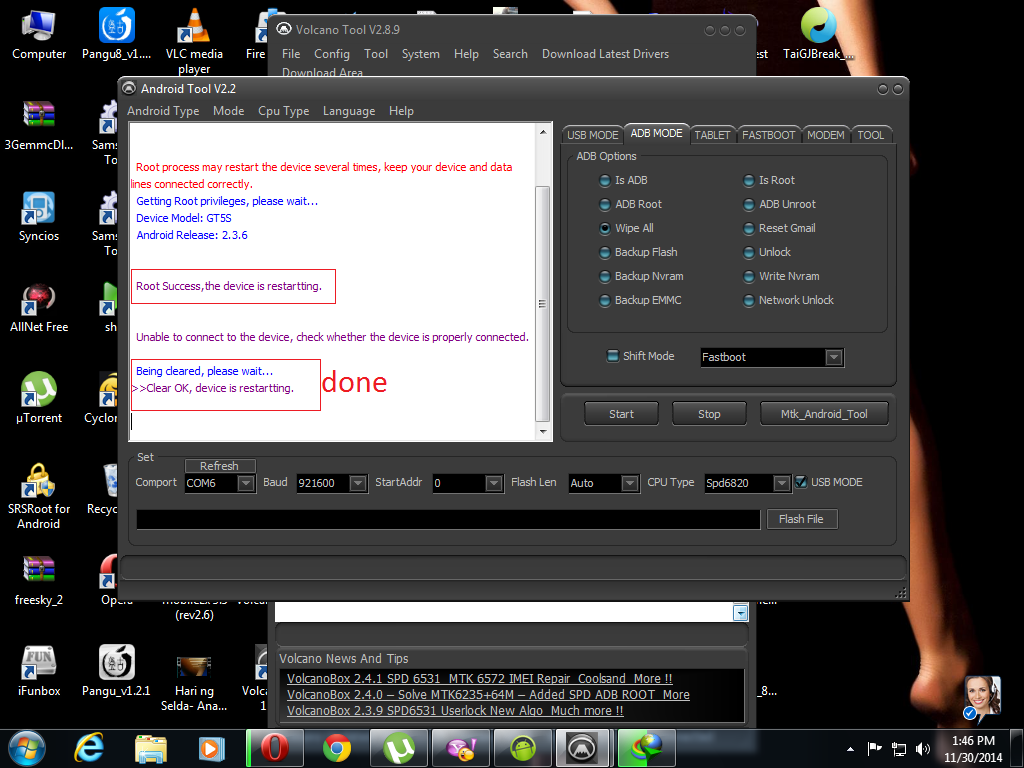1024x768 pixels.
Task: Select the Wipe All radio option
Action: 605,229
